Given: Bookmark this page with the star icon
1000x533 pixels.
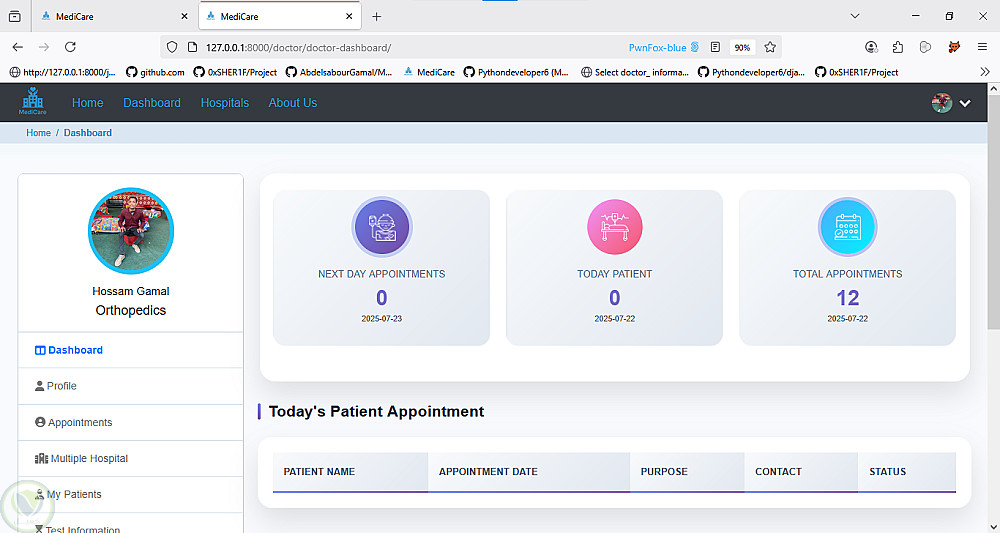Looking at the screenshot, I should (x=770, y=47).
